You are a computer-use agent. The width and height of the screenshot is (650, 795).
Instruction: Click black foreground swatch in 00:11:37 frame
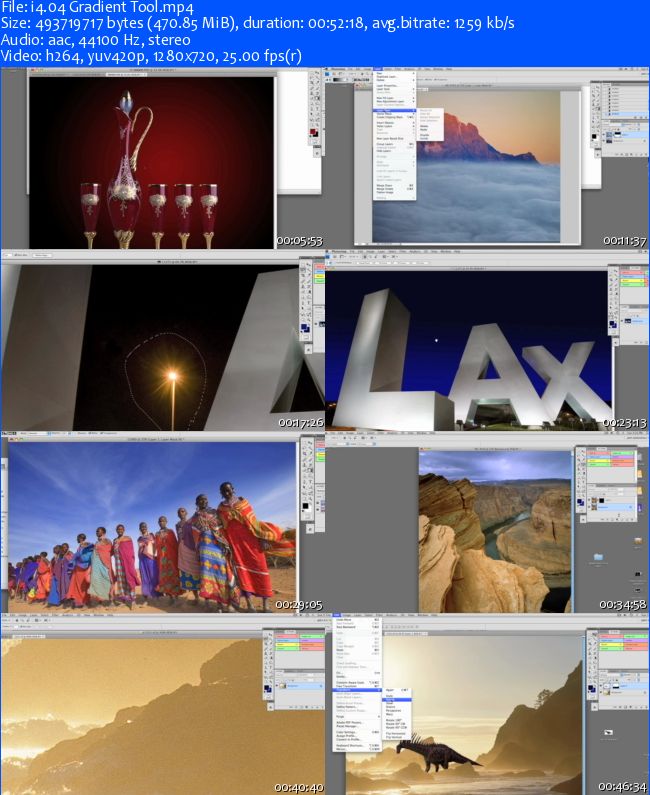pos(594,136)
